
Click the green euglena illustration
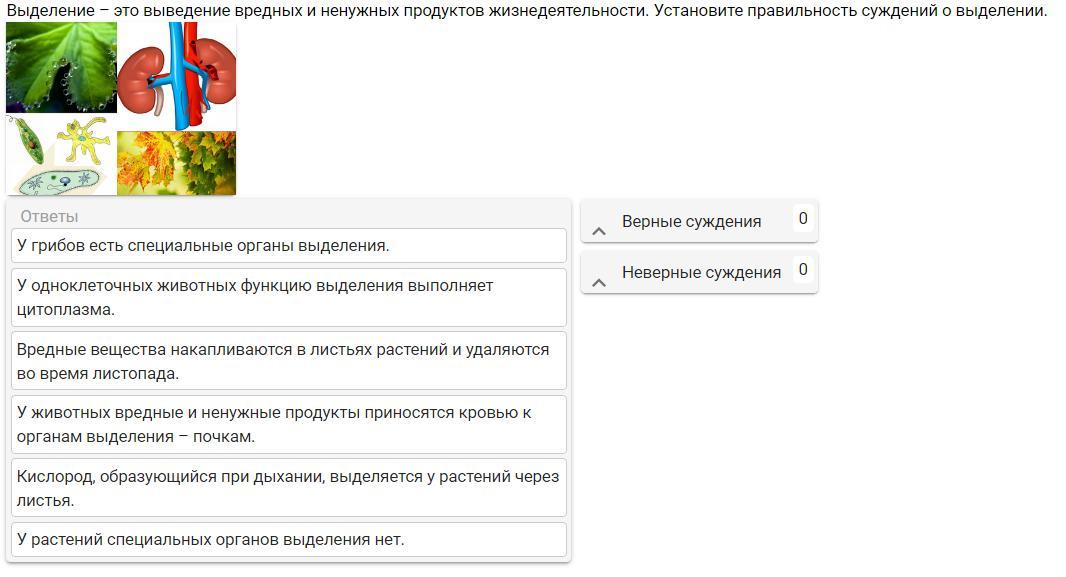coord(27,139)
